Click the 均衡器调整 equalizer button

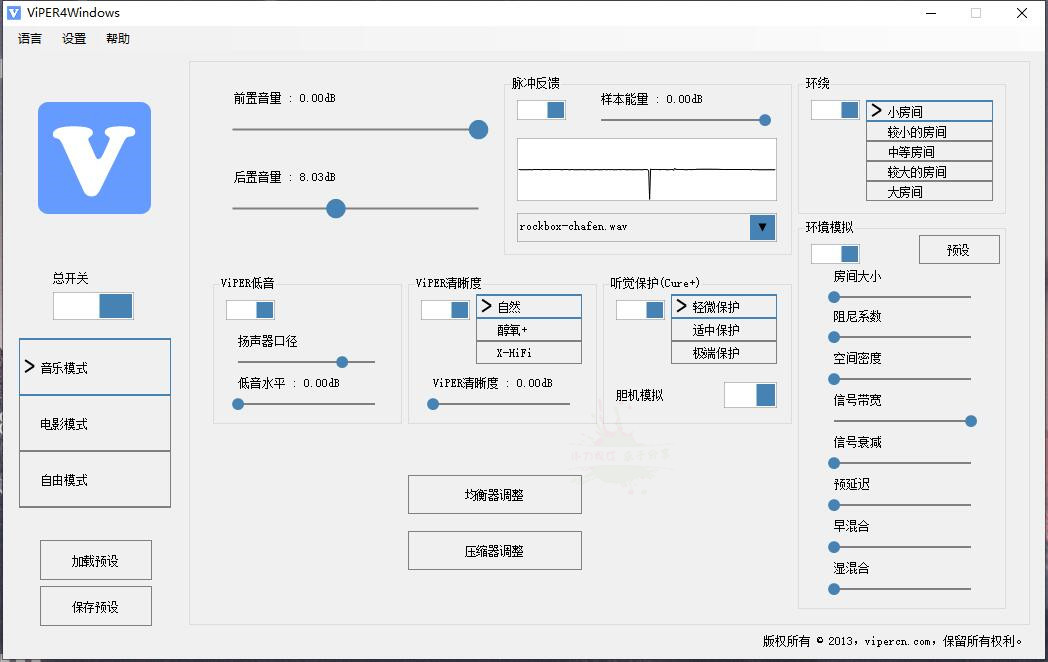click(x=494, y=494)
